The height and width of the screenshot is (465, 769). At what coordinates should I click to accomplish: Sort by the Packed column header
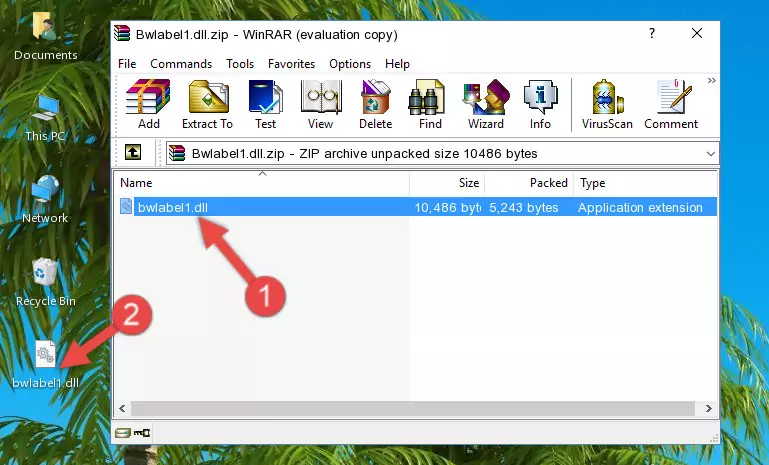[529, 183]
